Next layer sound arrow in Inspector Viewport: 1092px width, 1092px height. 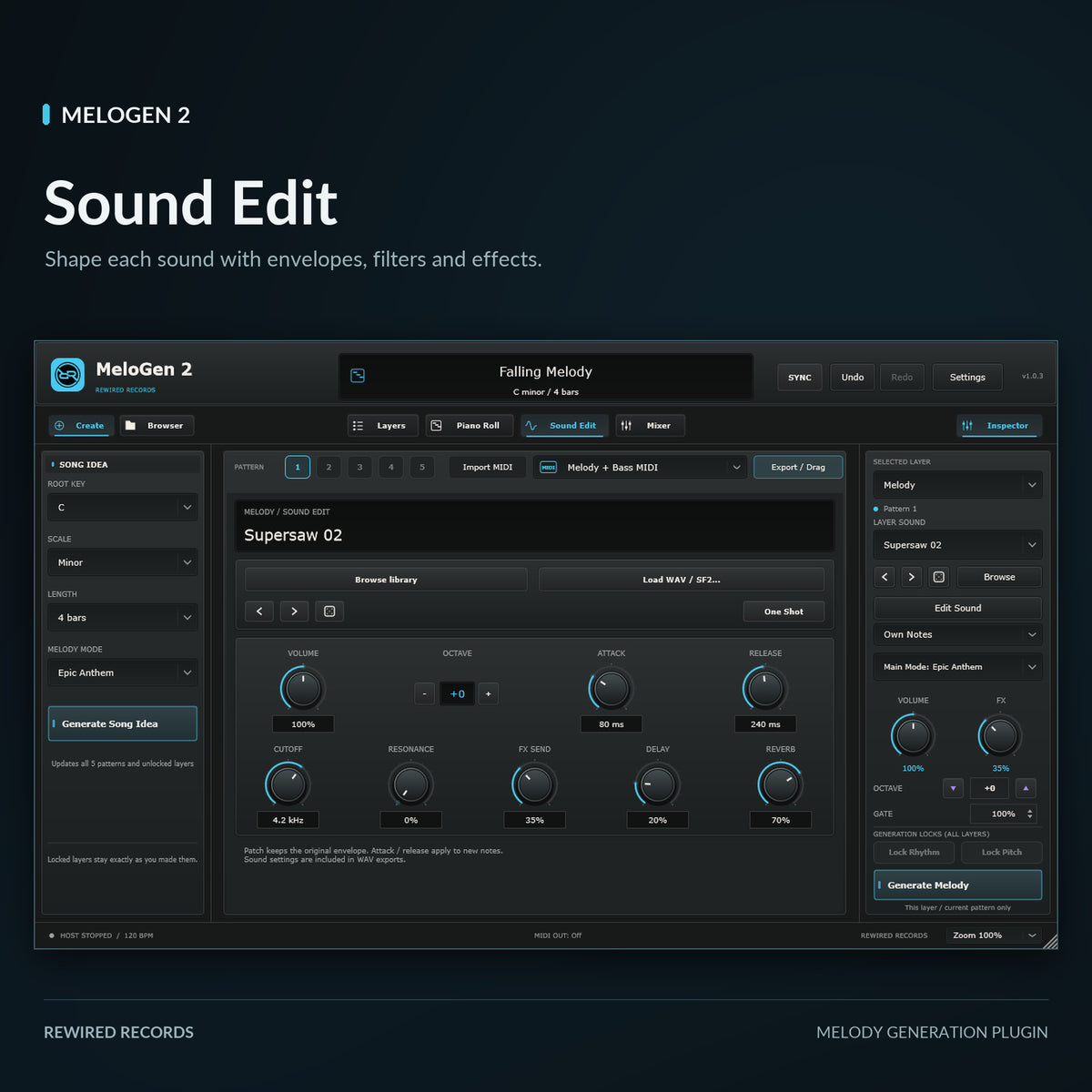[911, 577]
